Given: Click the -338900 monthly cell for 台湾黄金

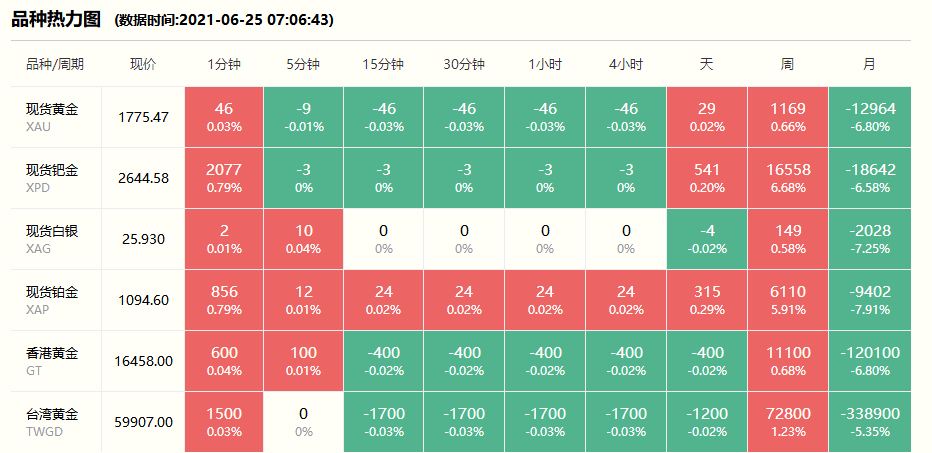Looking at the screenshot, I should point(869,421).
